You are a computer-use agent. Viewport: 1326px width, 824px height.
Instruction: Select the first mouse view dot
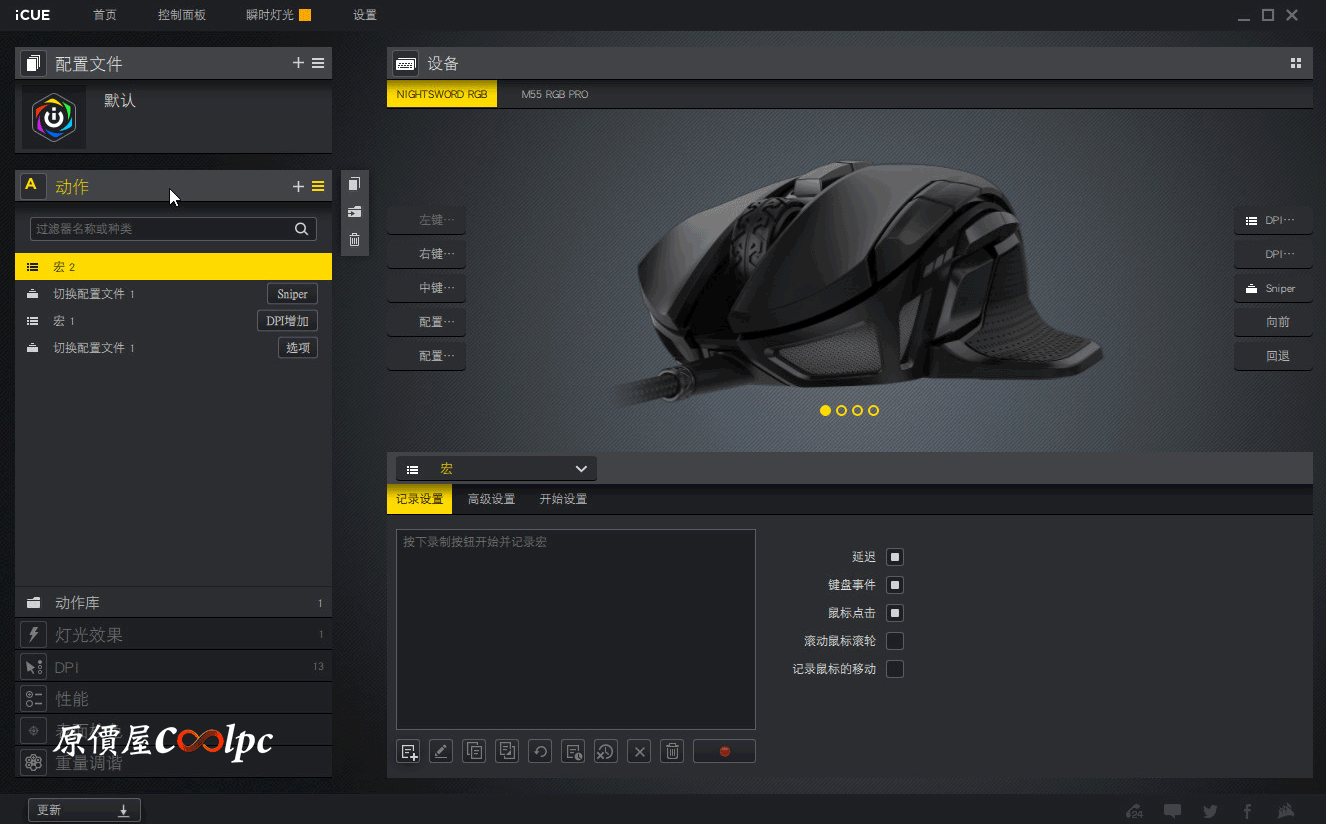coord(825,410)
